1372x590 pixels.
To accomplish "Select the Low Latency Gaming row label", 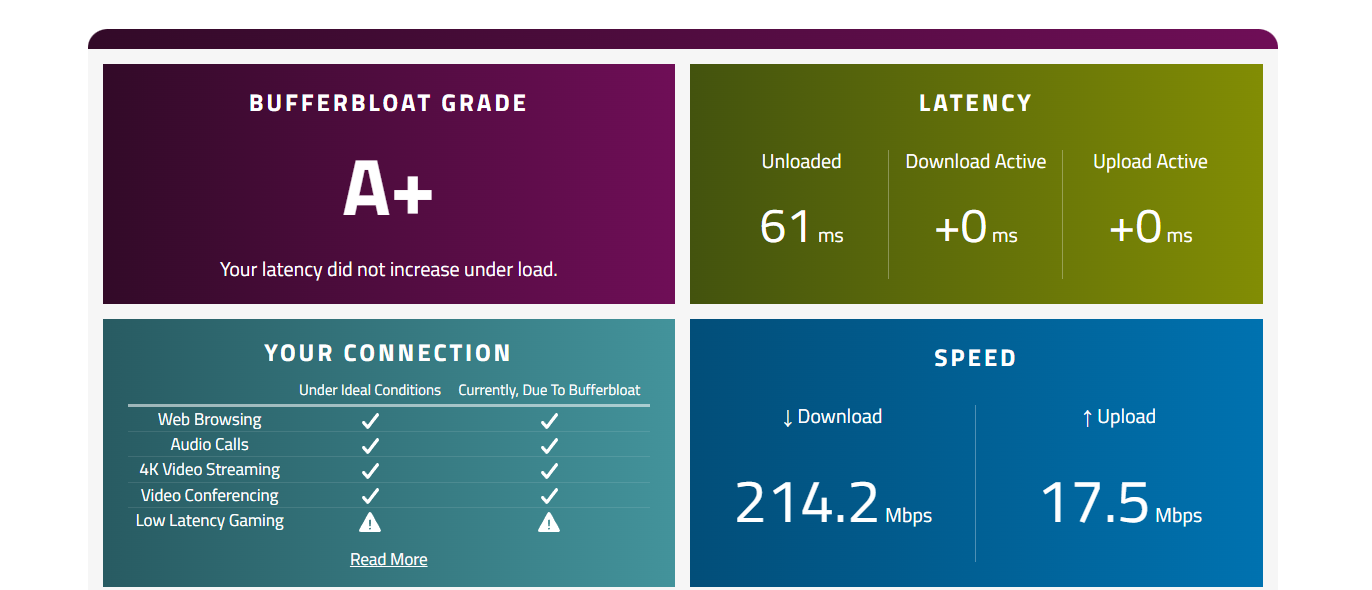I will click(x=210, y=521).
